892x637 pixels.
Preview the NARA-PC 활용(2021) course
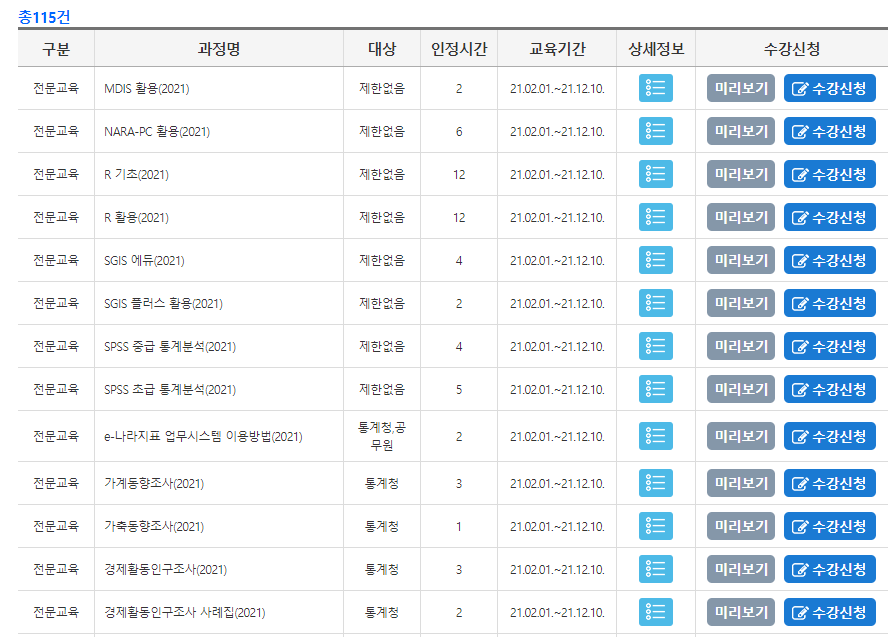741,131
